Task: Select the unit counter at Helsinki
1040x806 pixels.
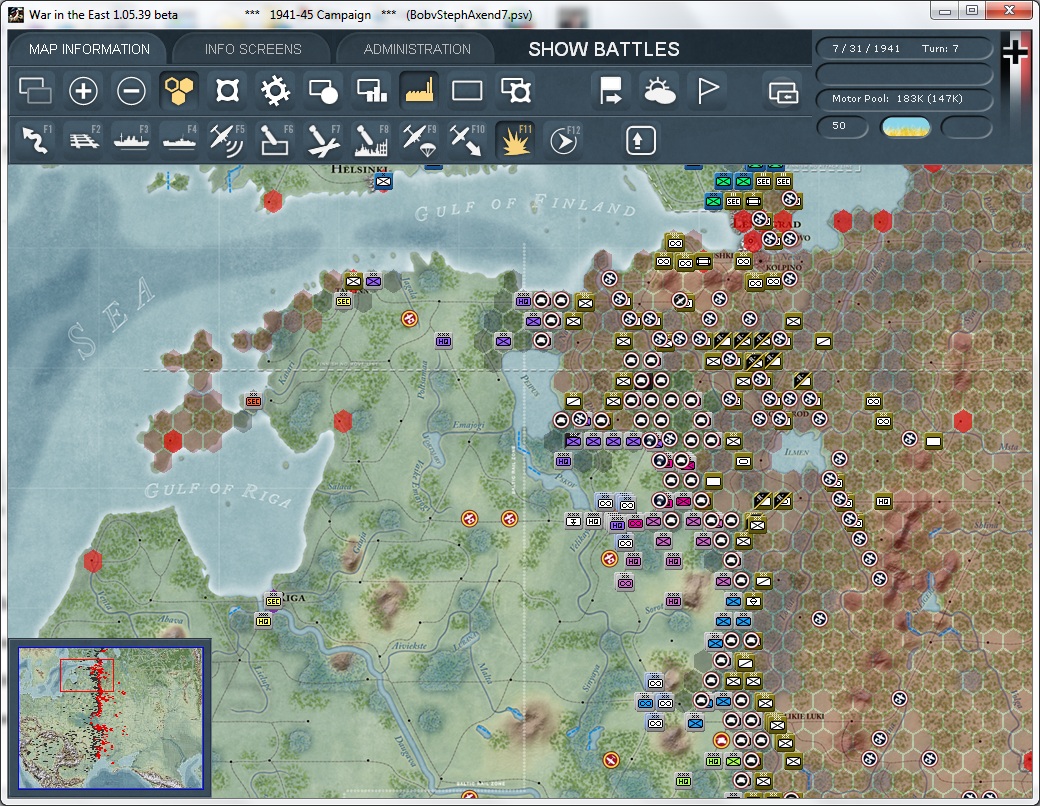Action: [x=383, y=181]
